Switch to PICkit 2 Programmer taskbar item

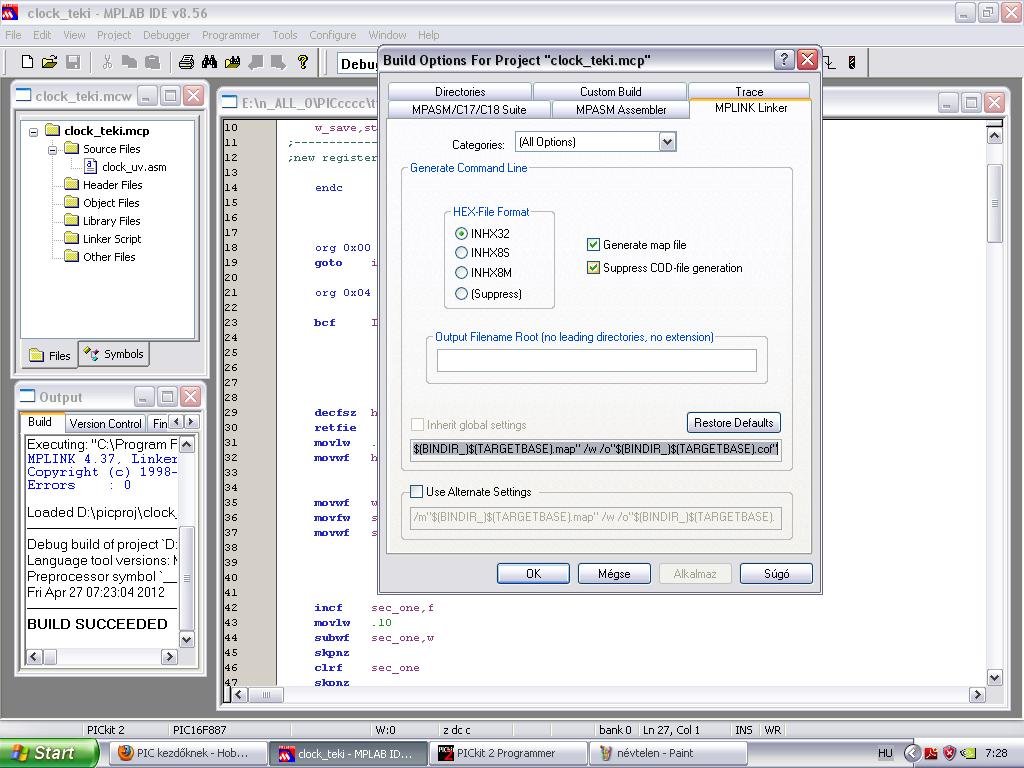coord(507,753)
